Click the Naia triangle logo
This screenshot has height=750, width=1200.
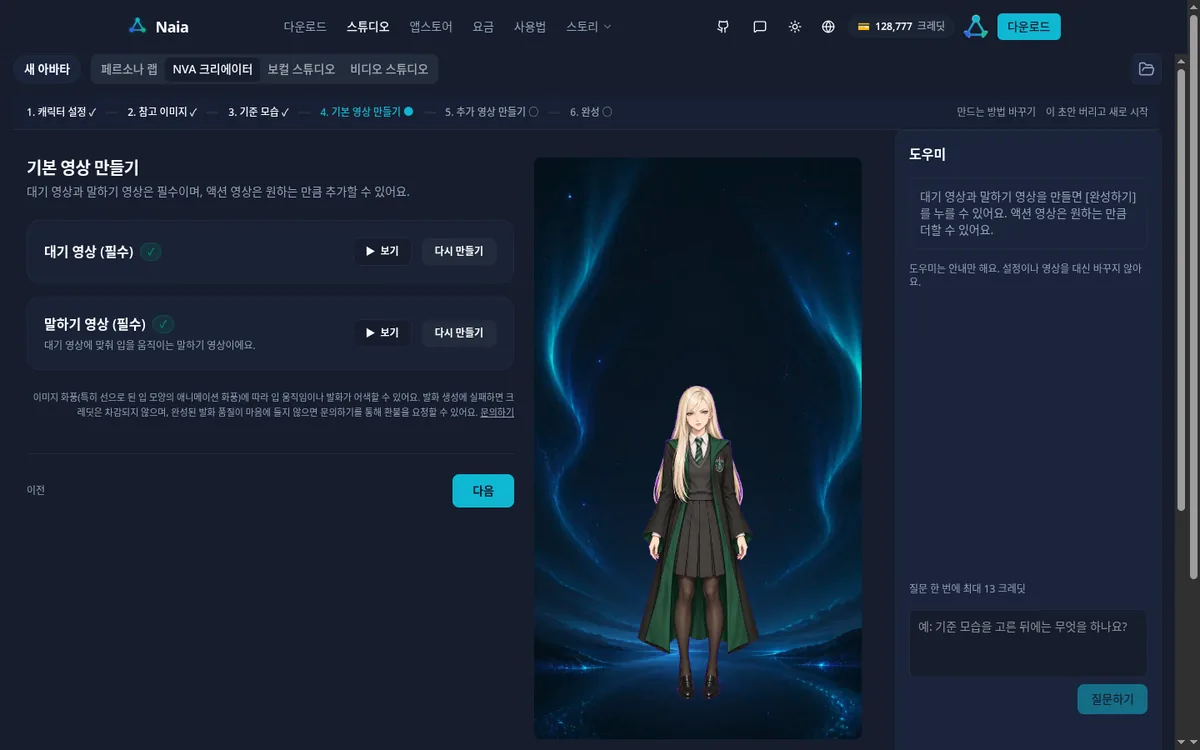[138, 26]
